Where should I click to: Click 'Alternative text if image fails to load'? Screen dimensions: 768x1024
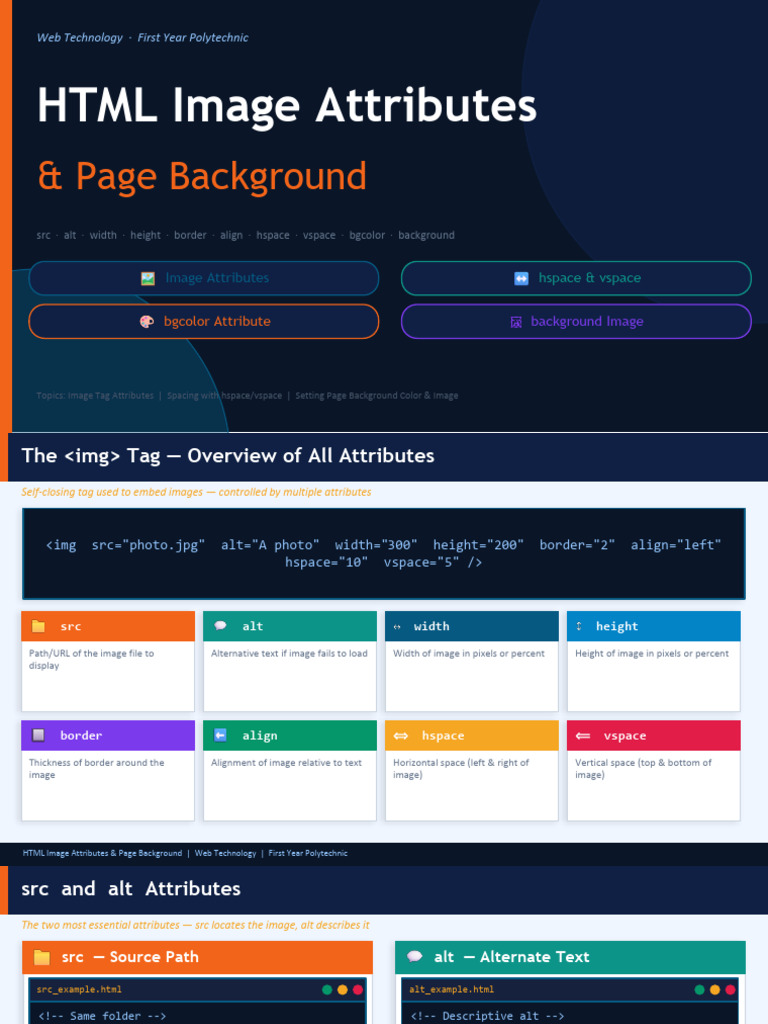click(289, 654)
